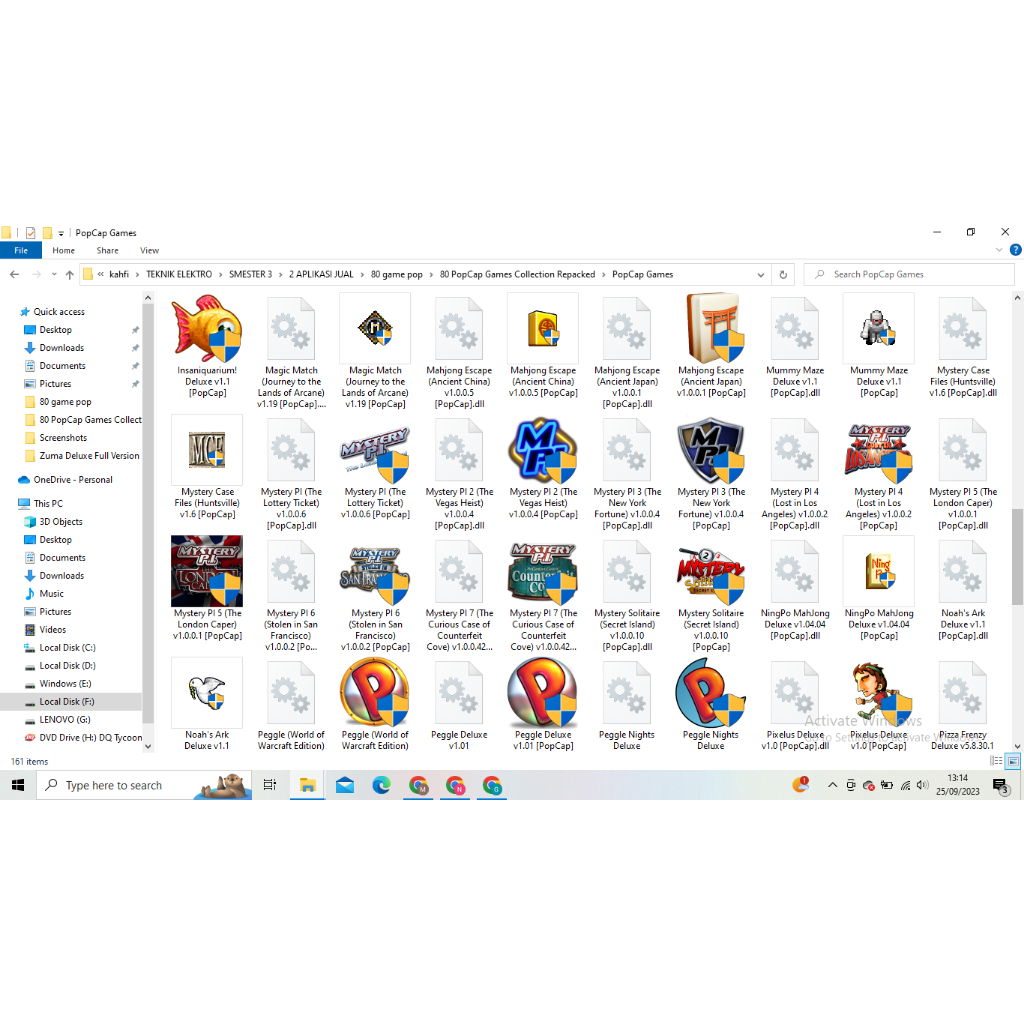Image resolution: width=1024 pixels, height=1024 pixels.
Task: Select Mummy Maze Deluxe v1.1 [PopCap].dll file
Action: 795,328
